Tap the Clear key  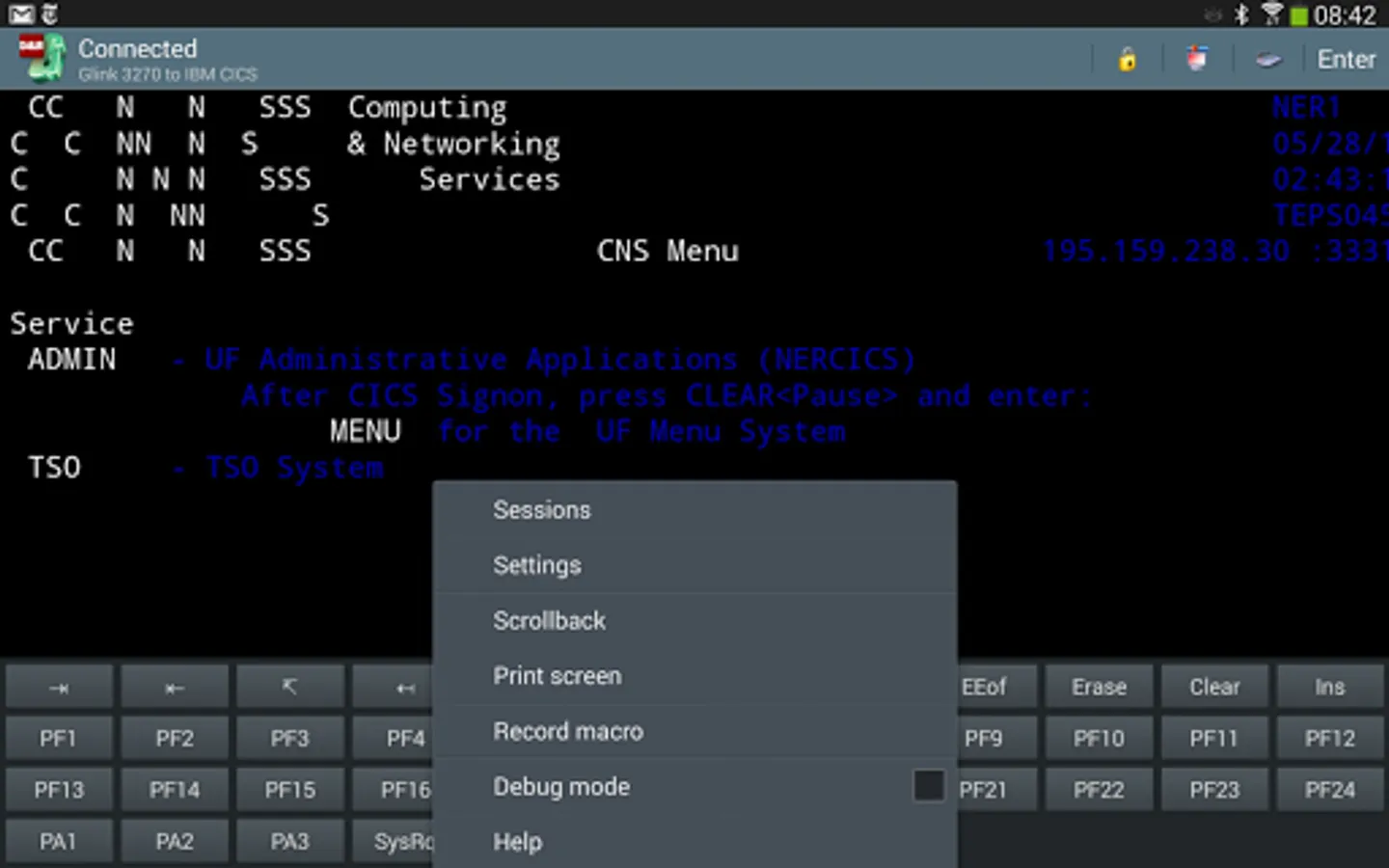click(1214, 688)
